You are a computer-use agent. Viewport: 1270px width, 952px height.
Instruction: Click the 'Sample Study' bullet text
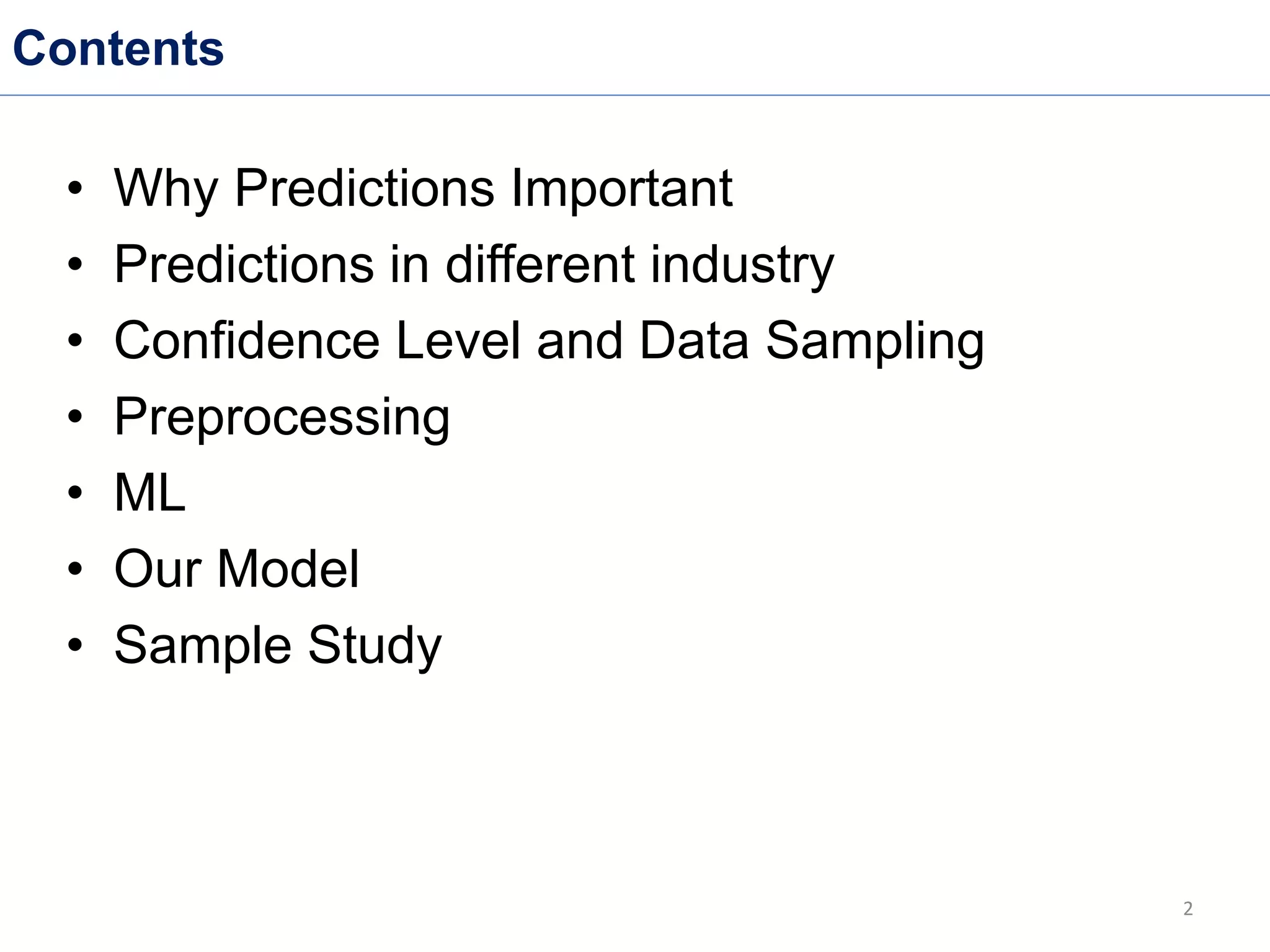click(278, 645)
